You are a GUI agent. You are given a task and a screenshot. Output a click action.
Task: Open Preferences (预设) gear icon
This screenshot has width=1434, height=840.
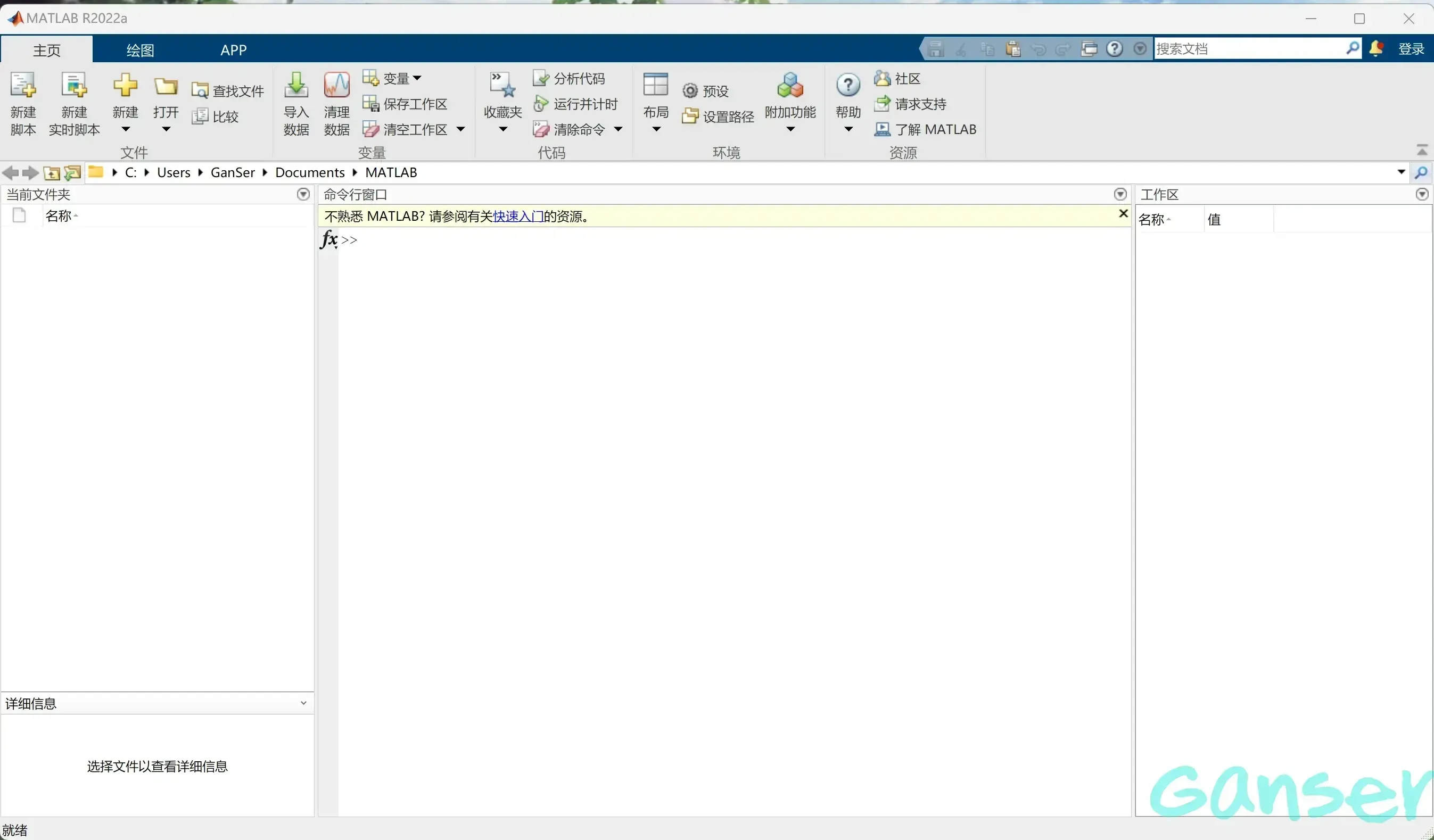click(x=690, y=91)
